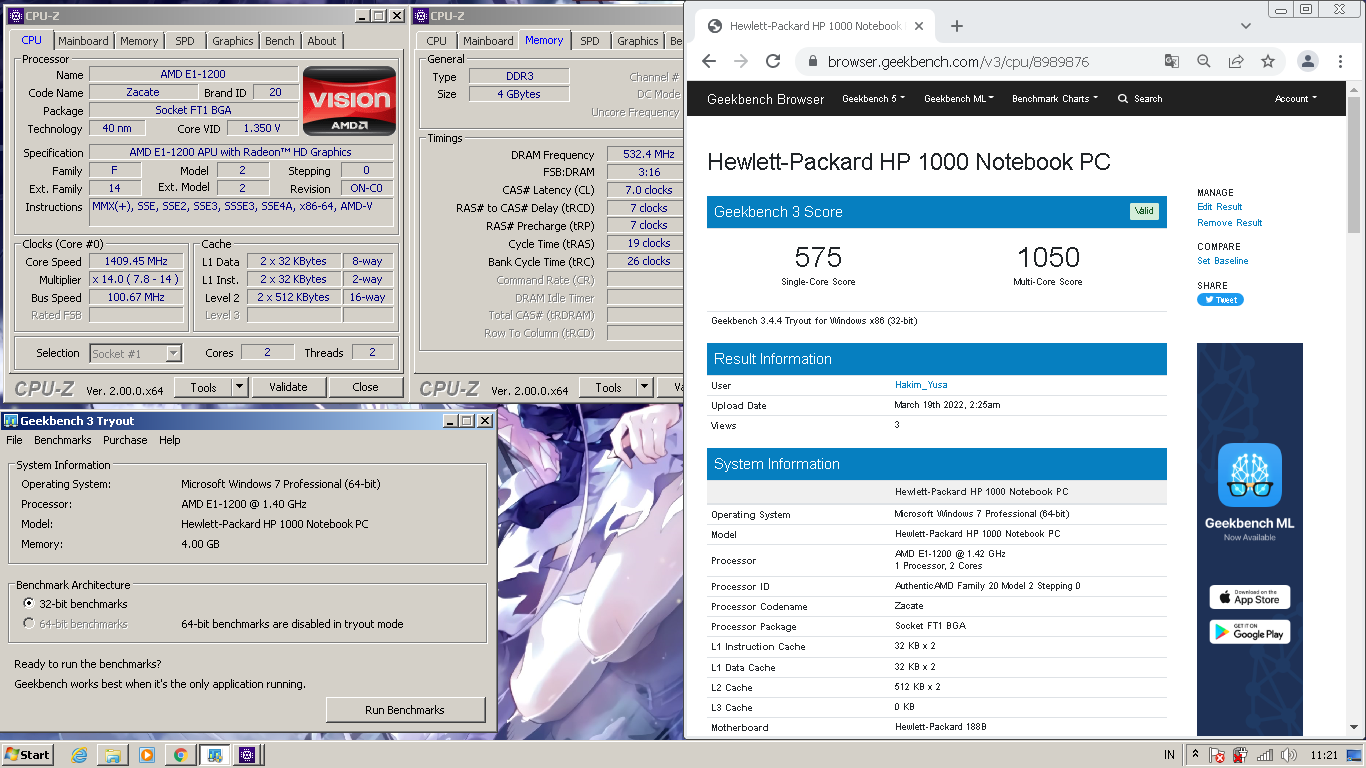Image resolution: width=1366 pixels, height=768 pixels.
Task: Reload the Geekbench page
Action: pos(773,61)
